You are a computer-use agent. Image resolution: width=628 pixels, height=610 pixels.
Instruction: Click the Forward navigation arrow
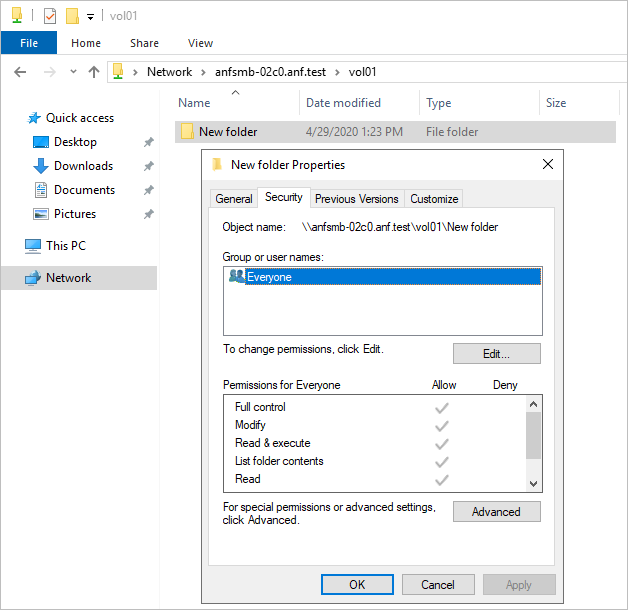point(50,72)
